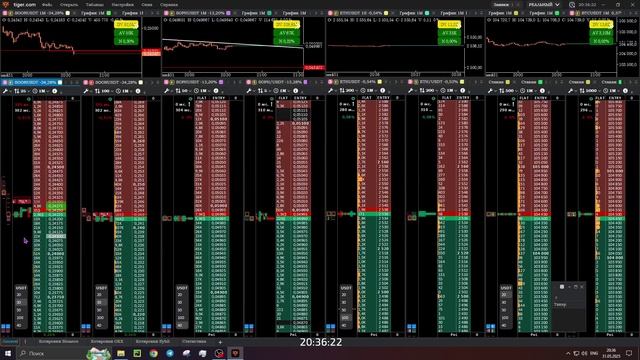Open the Windows Start menu

pyautogui.click(x=8, y=353)
